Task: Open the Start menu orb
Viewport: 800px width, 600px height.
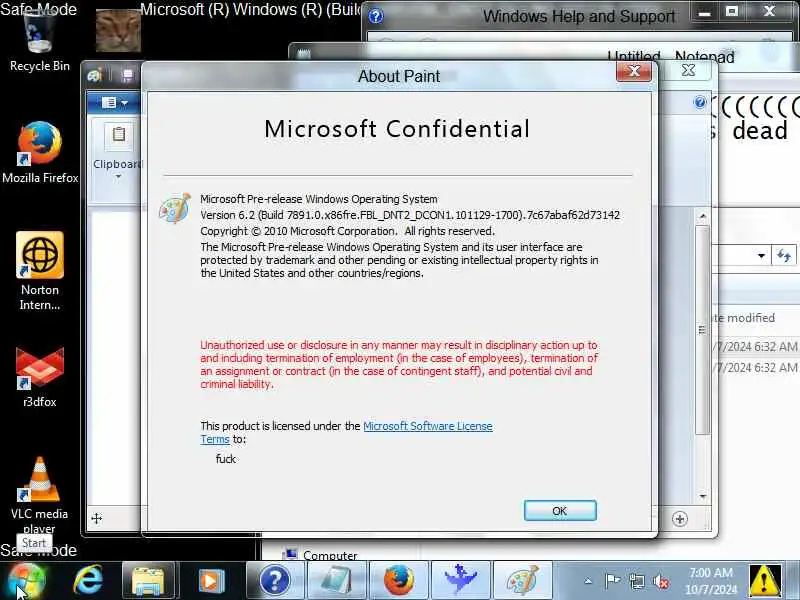Action: tap(26, 581)
